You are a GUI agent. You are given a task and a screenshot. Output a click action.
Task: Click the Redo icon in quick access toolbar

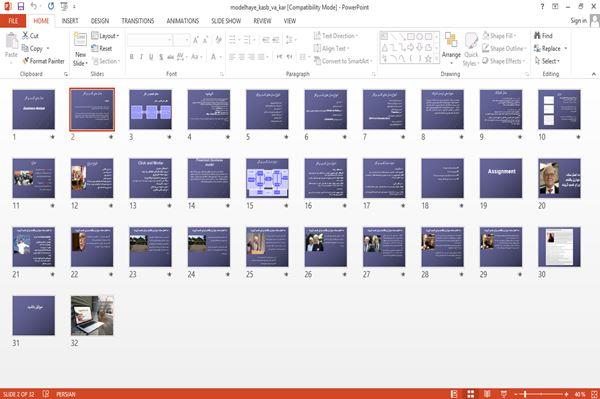pos(51,7)
